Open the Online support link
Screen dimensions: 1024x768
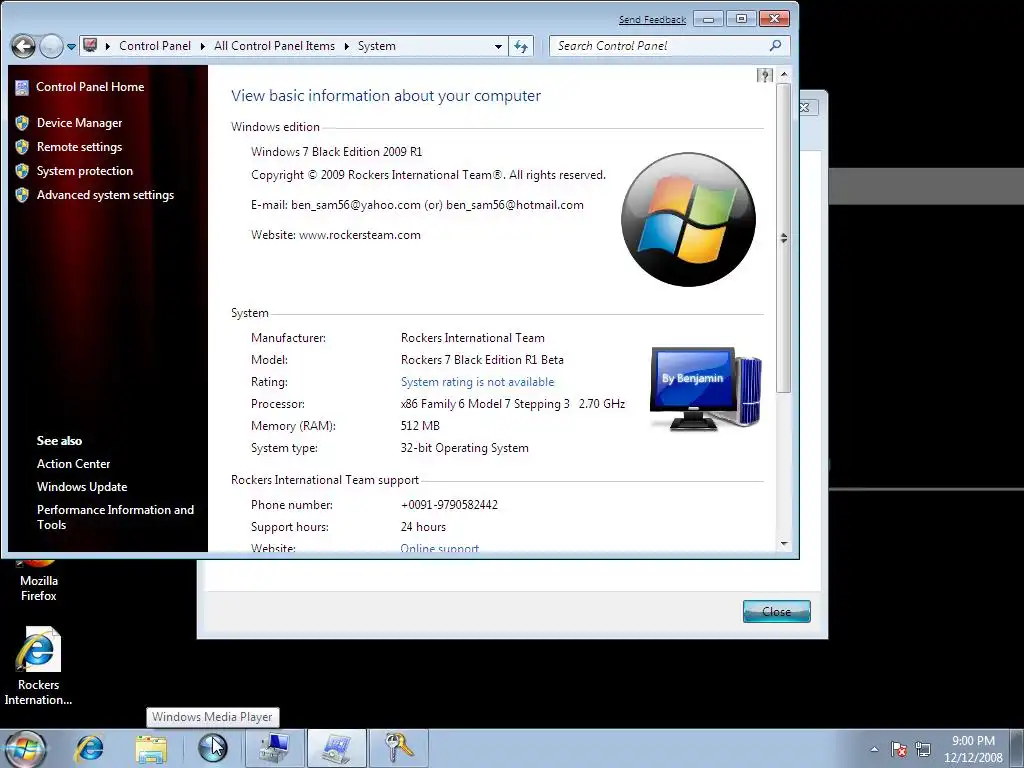coord(440,548)
